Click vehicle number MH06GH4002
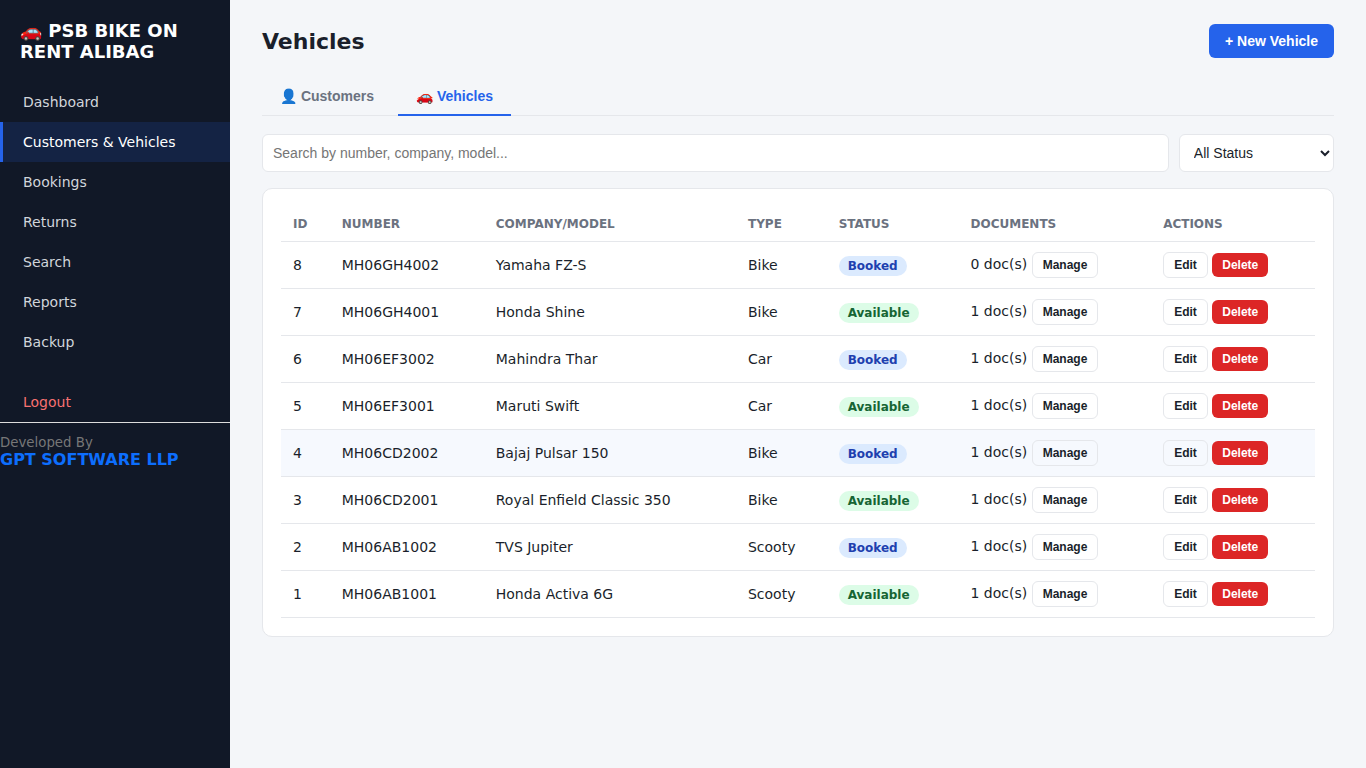1366x768 pixels. pyautogui.click(x=390, y=265)
